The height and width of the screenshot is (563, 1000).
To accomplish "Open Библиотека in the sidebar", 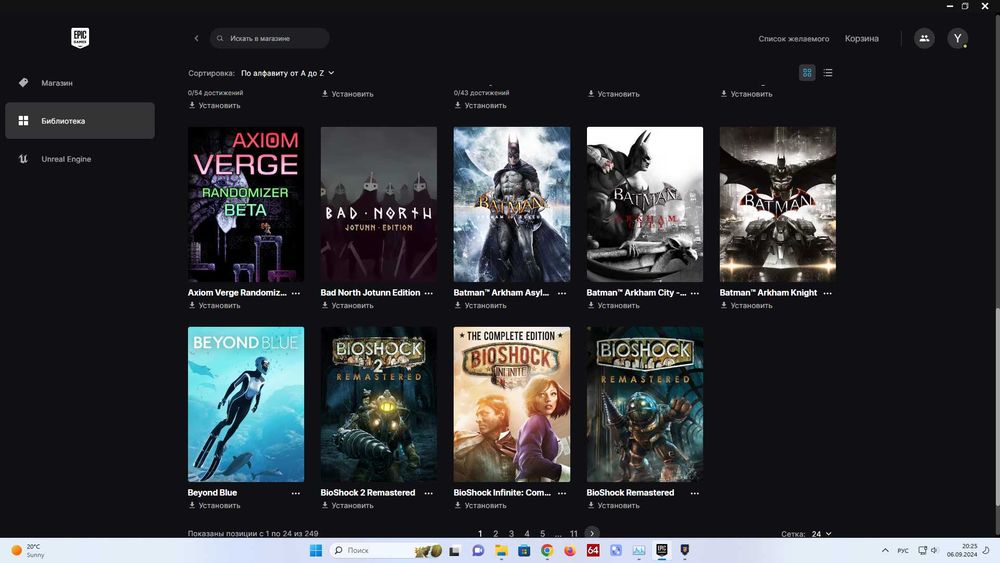I will coord(63,121).
